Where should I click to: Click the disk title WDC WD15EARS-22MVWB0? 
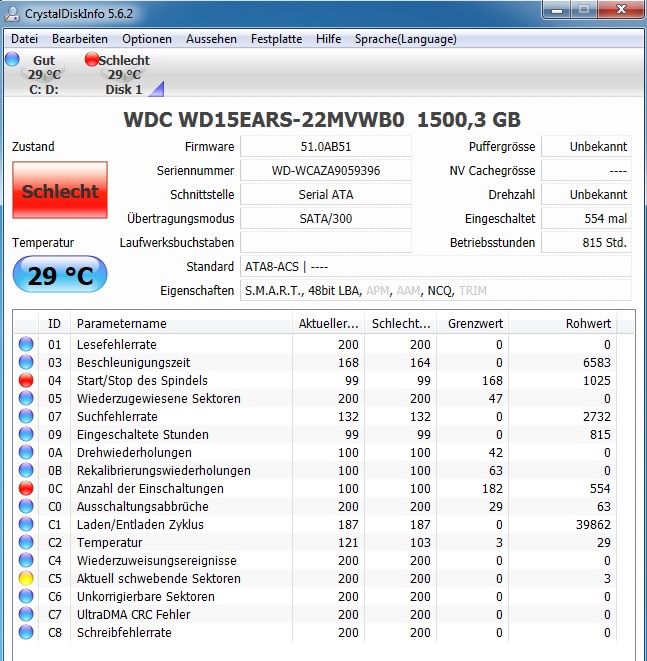tap(264, 120)
